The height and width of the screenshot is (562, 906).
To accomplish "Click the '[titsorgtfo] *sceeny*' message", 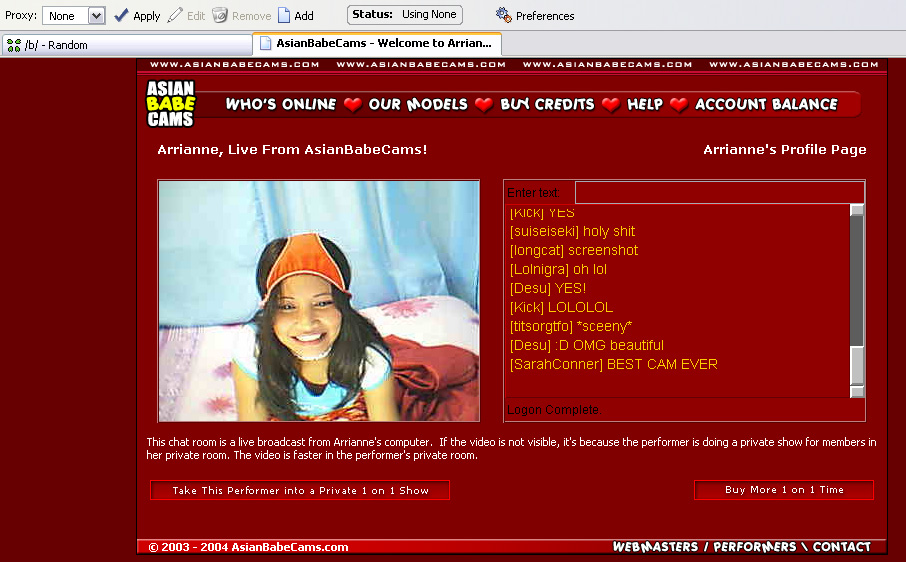I will pos(571,326).
